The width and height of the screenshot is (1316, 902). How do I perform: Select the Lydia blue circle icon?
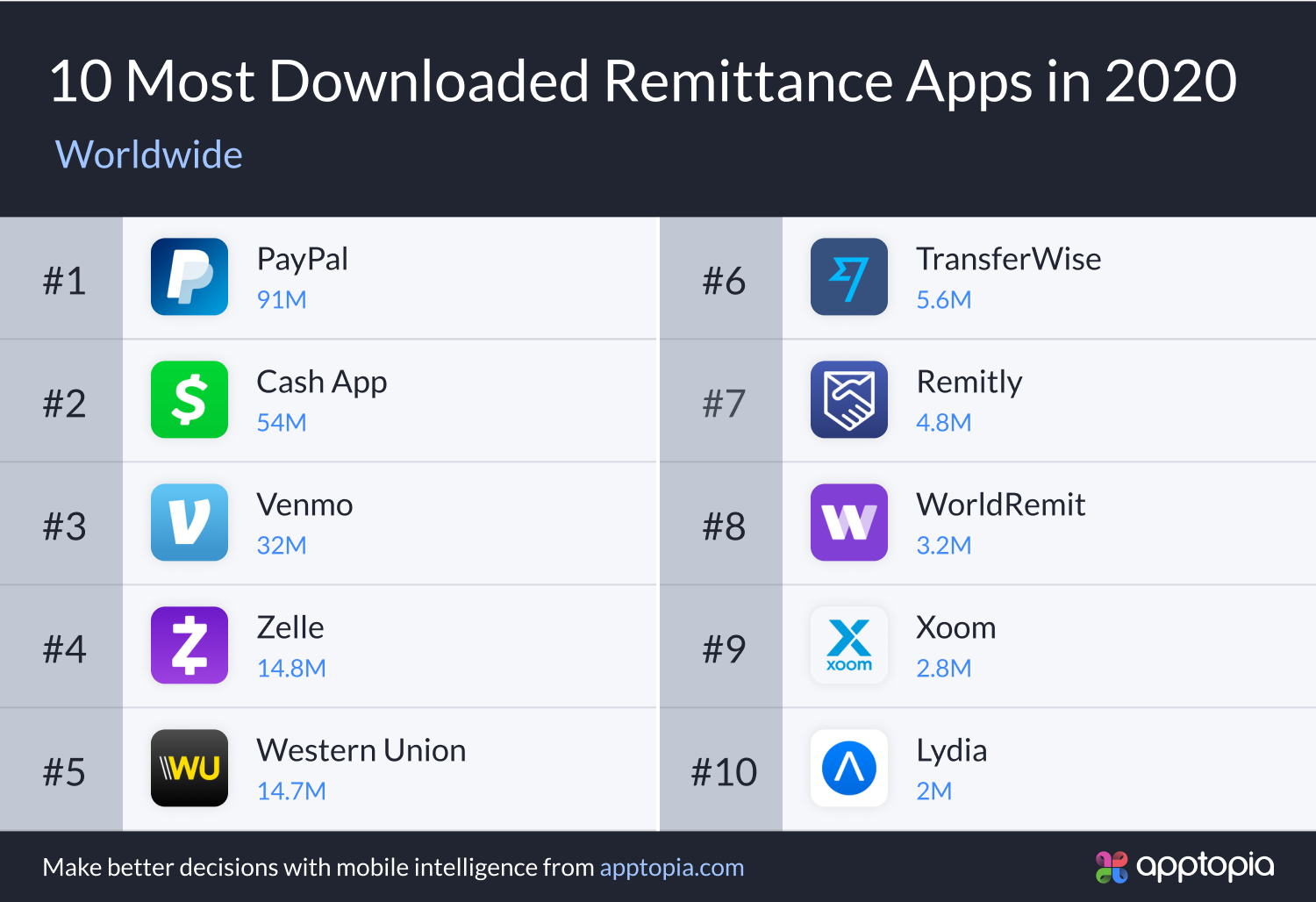(x=849, y=768)
